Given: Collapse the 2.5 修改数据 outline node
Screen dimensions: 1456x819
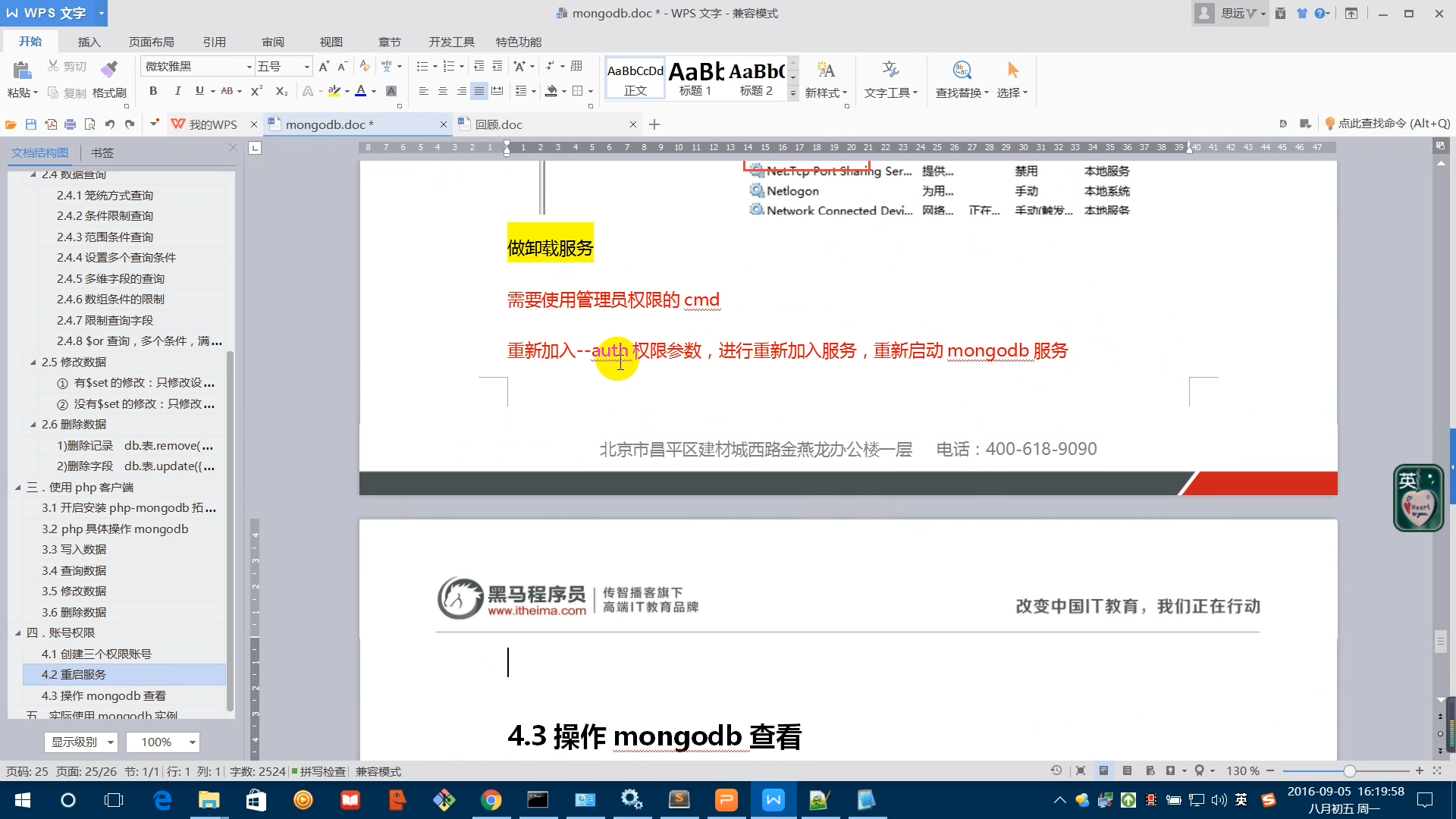Looking at the screenshot, I should pyautogui.click(x=33, y=362).
